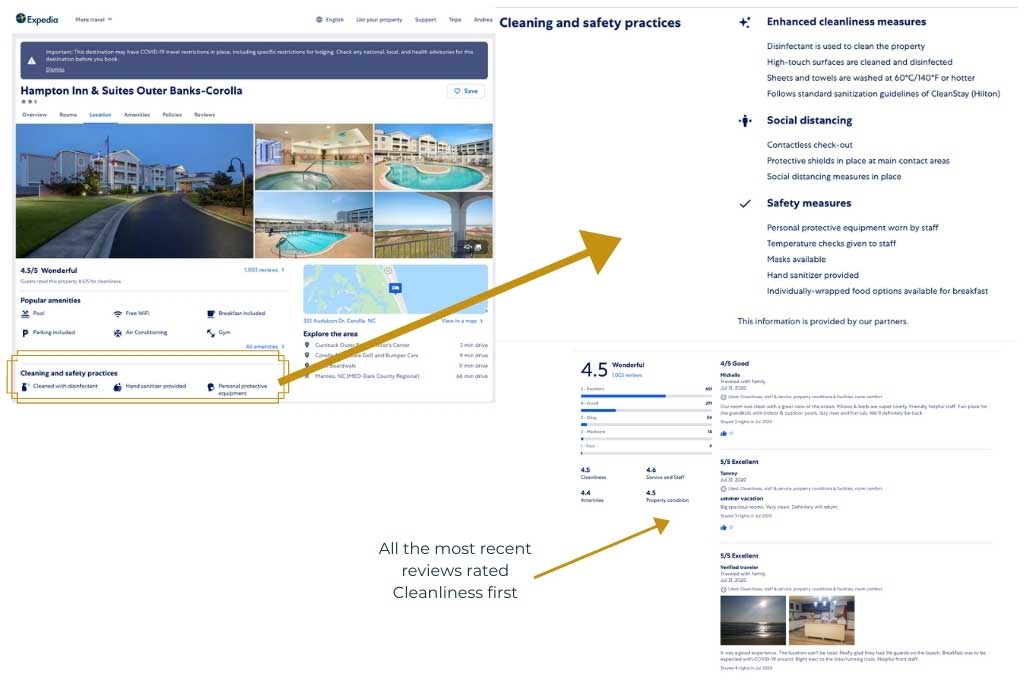Click liked smiley icon in Verified traveler review
The height and width of the screenshot is (683, 1024).
tap(724, 589)
